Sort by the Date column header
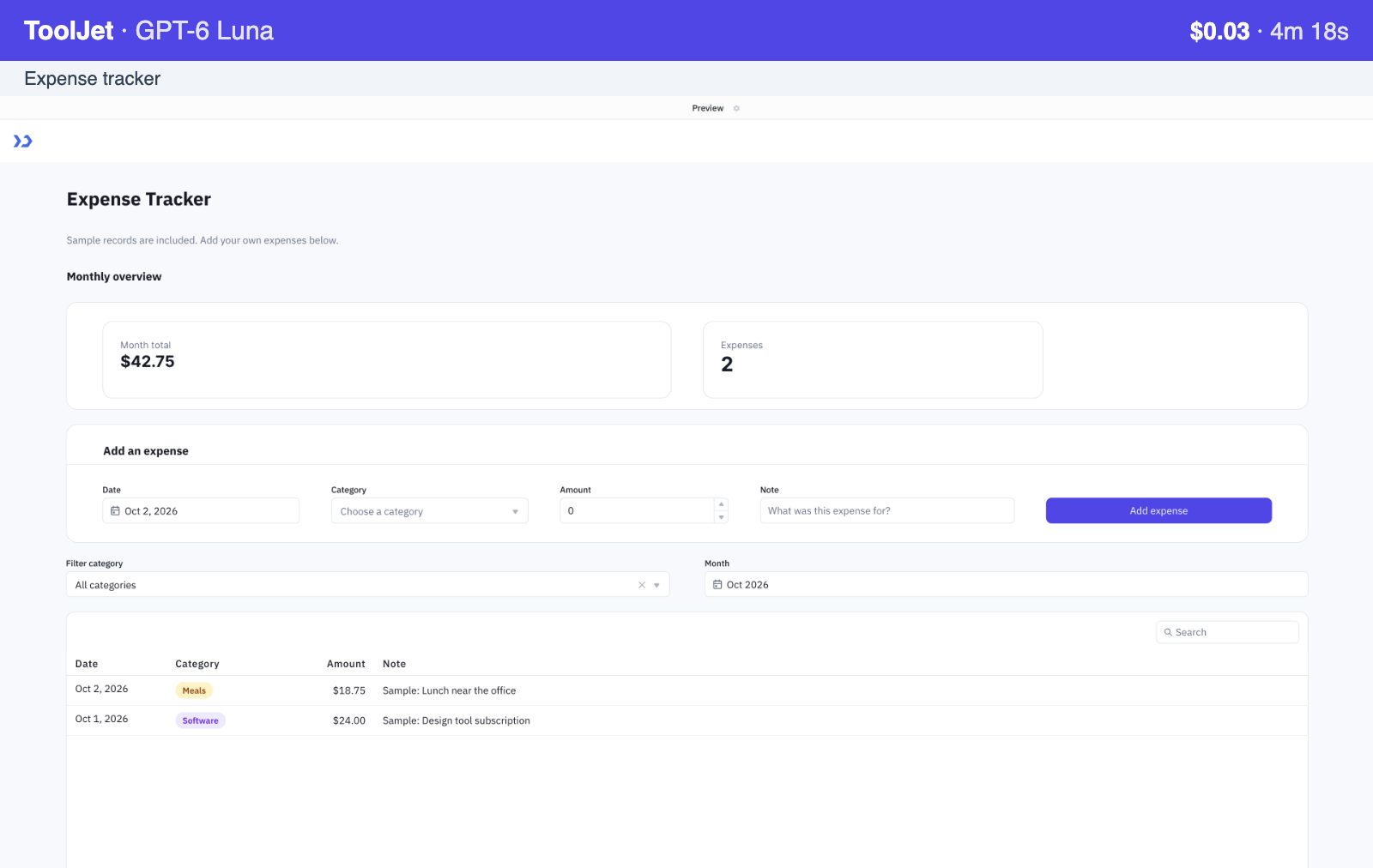This screenshot has height=868, width=1373. pos(87,664)
